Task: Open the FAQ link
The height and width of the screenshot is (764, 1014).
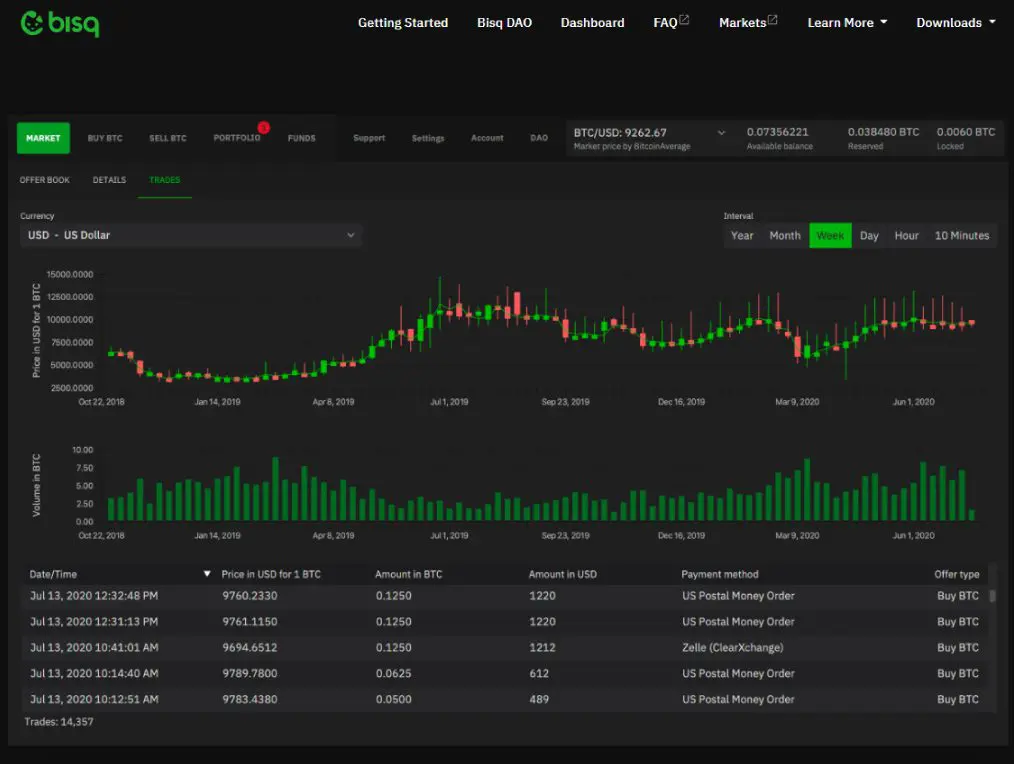Action: [665, 23]
